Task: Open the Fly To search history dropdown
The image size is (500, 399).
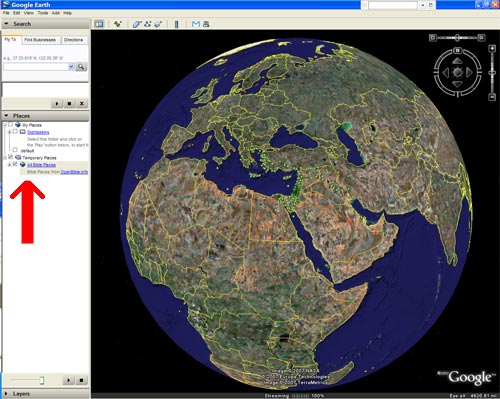Action: pyautogui.click(x=71, y=67)
